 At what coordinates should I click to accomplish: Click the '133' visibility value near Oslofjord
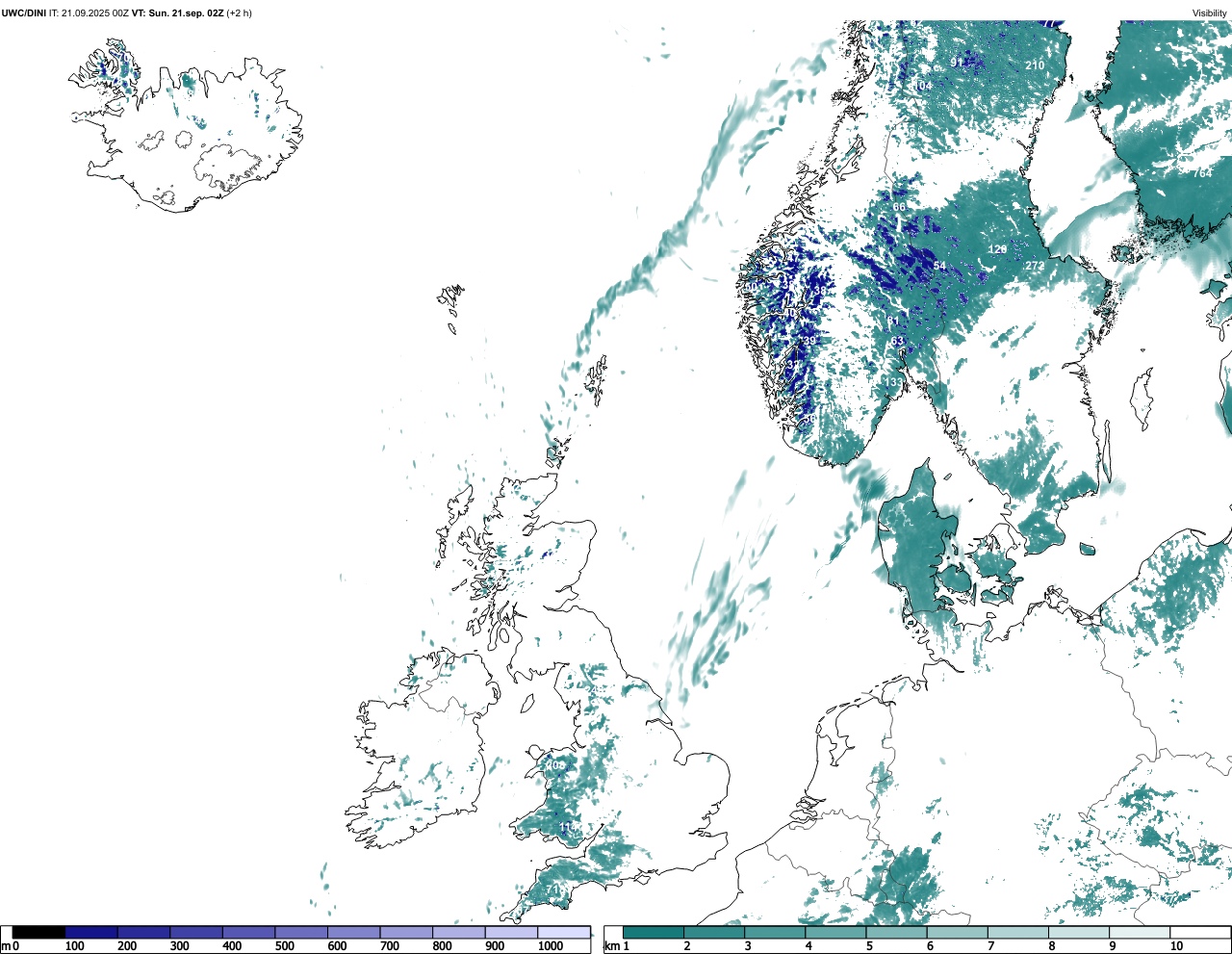tap(894, 383)
